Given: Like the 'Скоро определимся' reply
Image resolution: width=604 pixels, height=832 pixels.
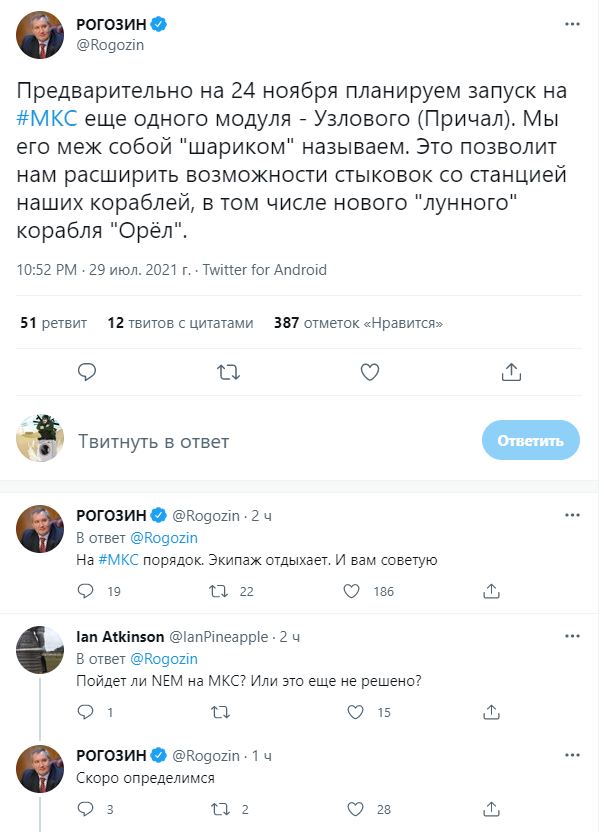Looking at the screenshot, I should (x=353, y=808).
